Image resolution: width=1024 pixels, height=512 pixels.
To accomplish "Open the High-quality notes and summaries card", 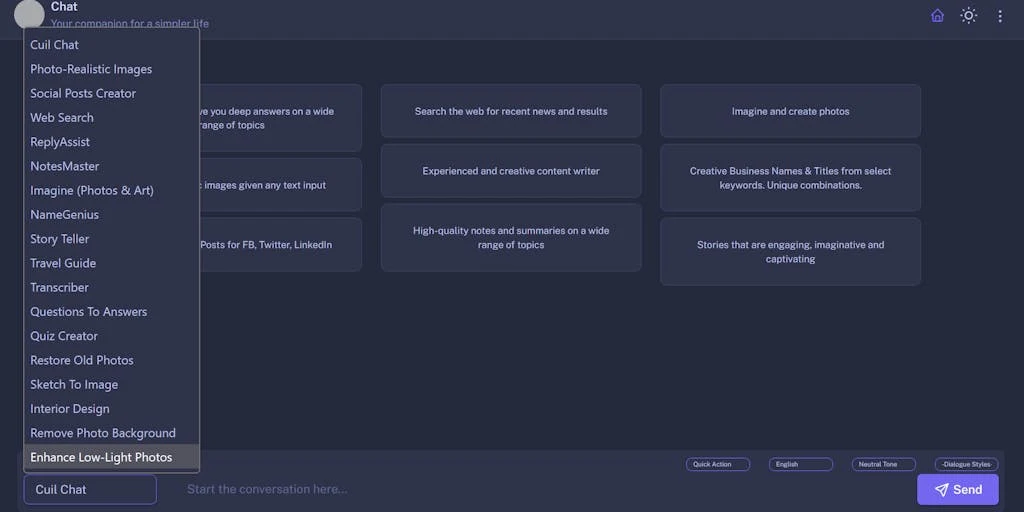I will tap(511, 238).
